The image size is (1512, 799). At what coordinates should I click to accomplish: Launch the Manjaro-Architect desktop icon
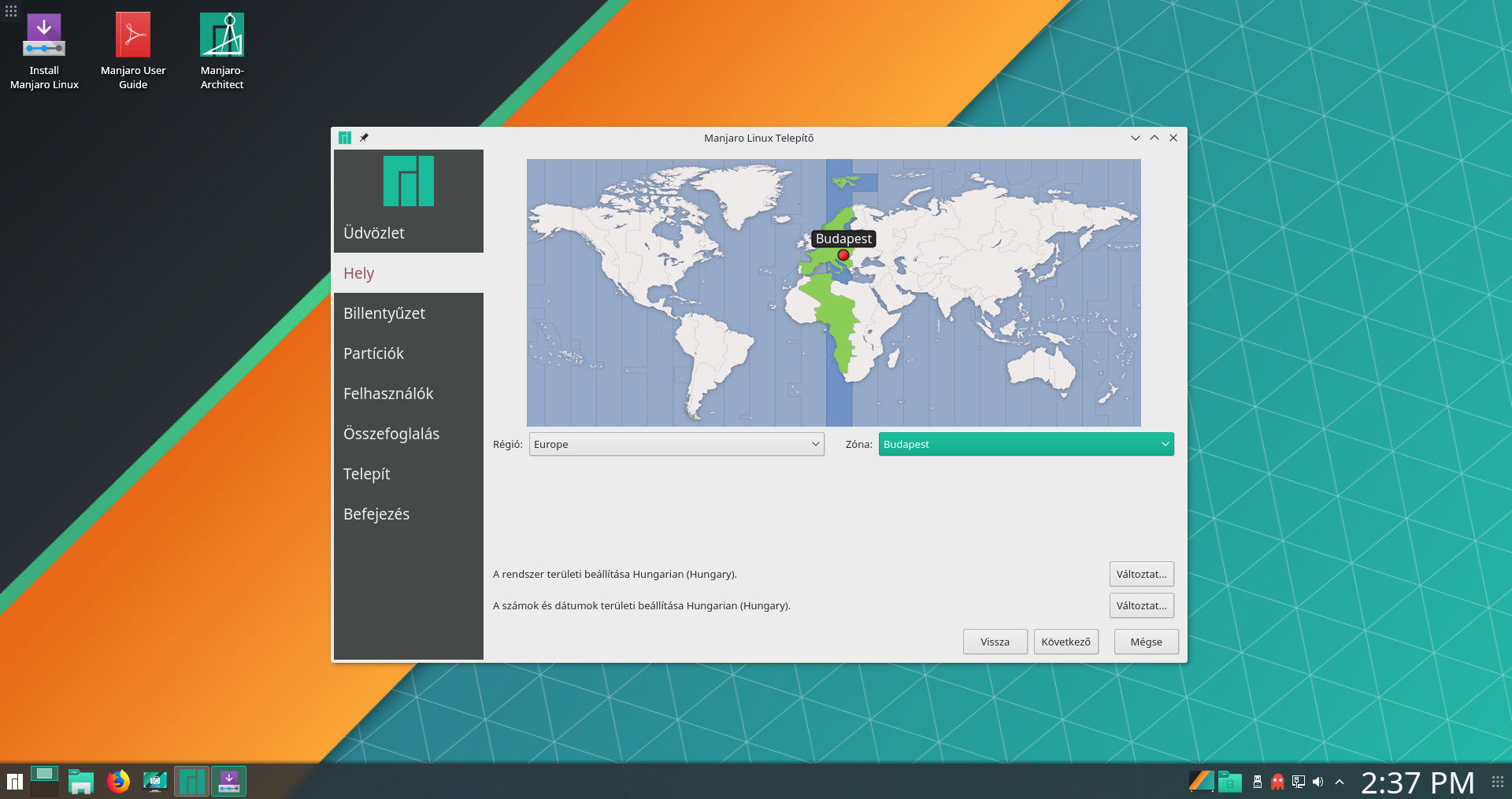(222, 52)
